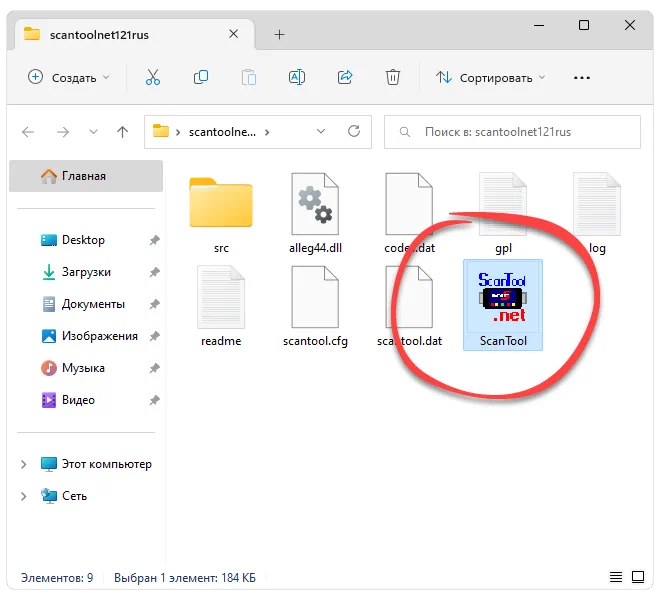
Task: Open Desktop in the sidebar
Action: pyautogui.click(x=83, y=240)
